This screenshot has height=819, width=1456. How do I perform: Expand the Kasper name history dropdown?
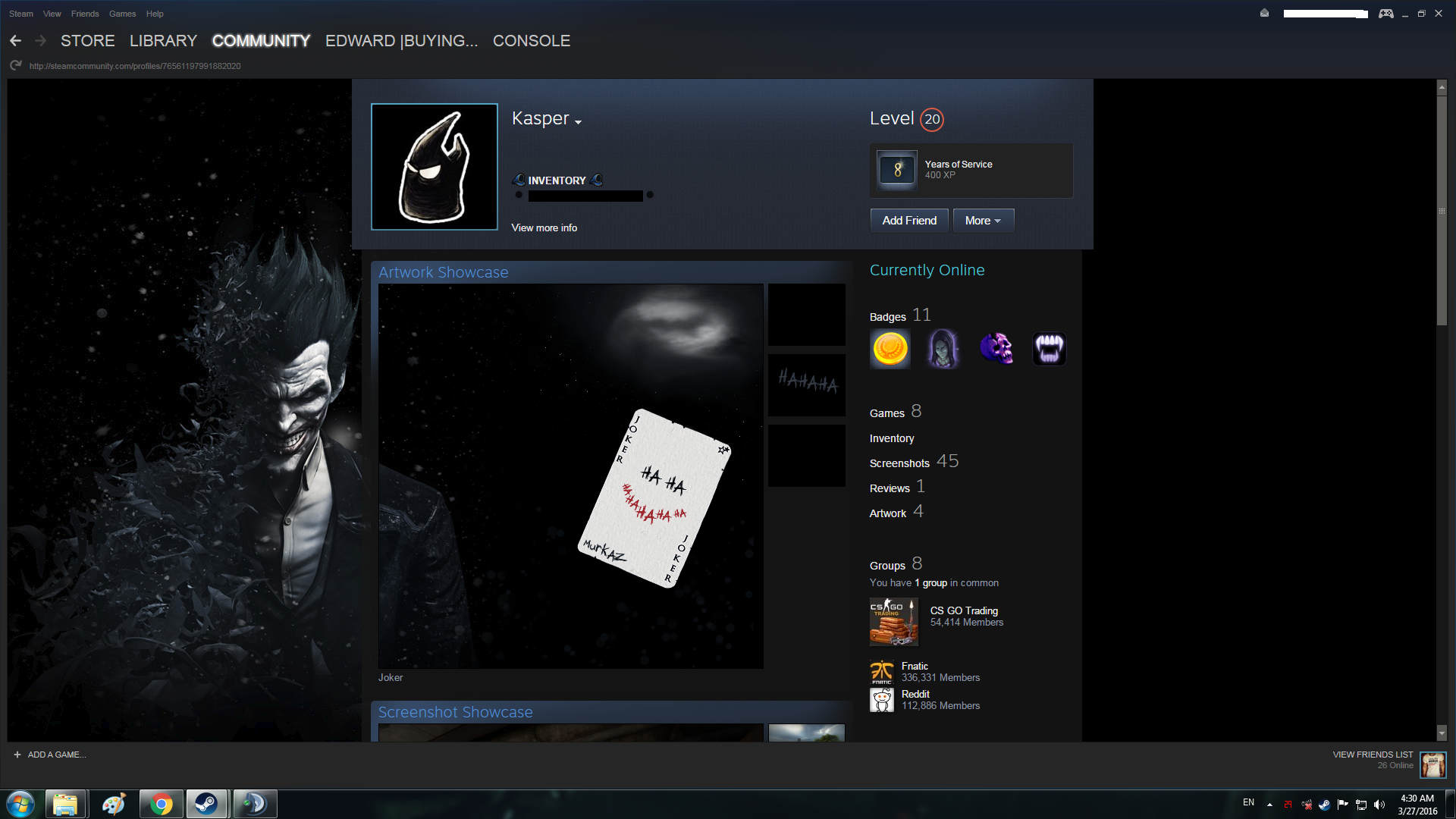click(578, 122)
